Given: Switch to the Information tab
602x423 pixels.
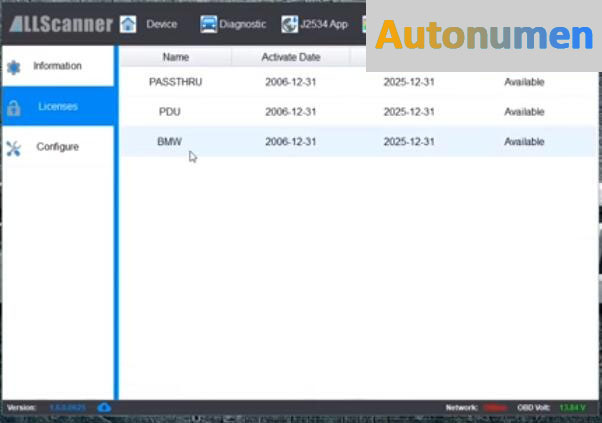Looking at the screenshot, I should click(58, 66).
